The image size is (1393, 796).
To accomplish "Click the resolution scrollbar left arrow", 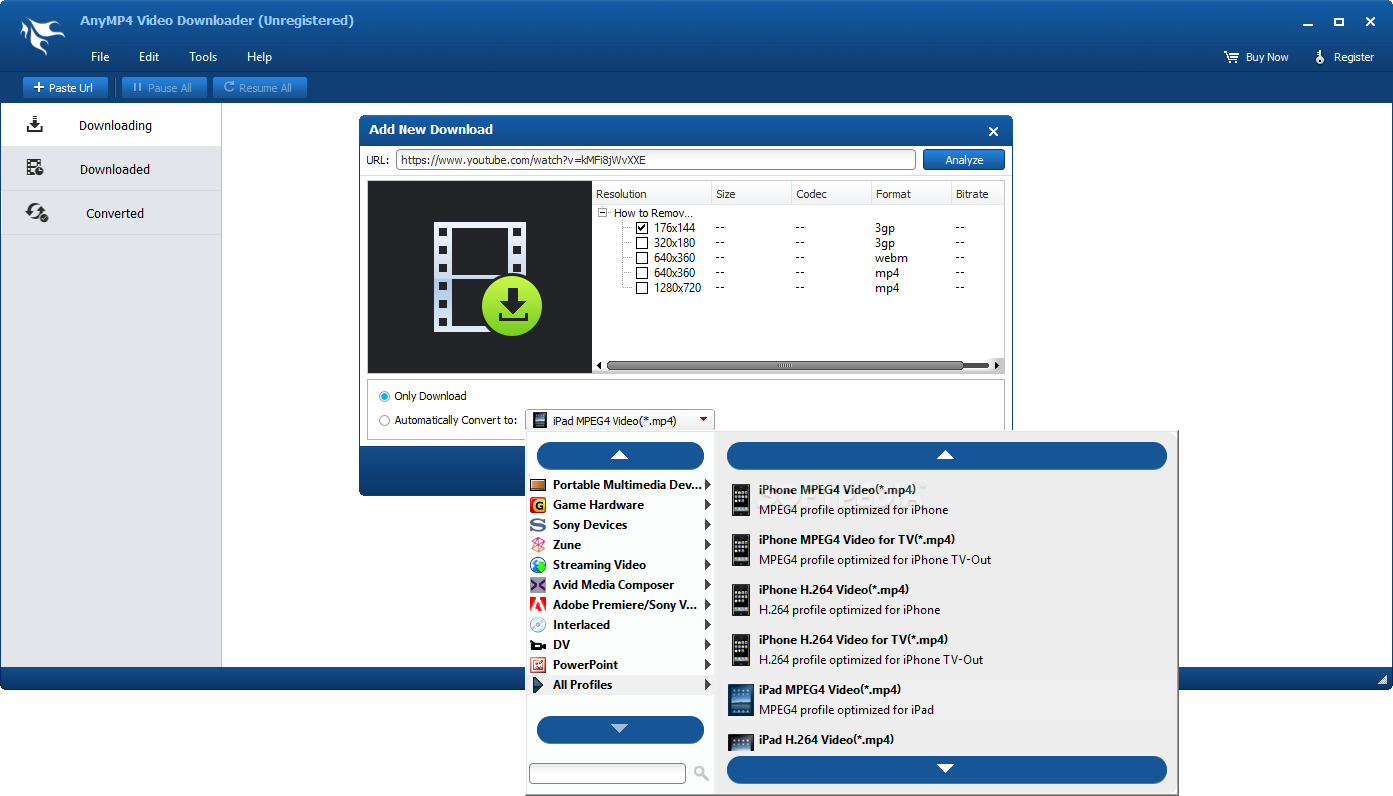I will point(600,366).
